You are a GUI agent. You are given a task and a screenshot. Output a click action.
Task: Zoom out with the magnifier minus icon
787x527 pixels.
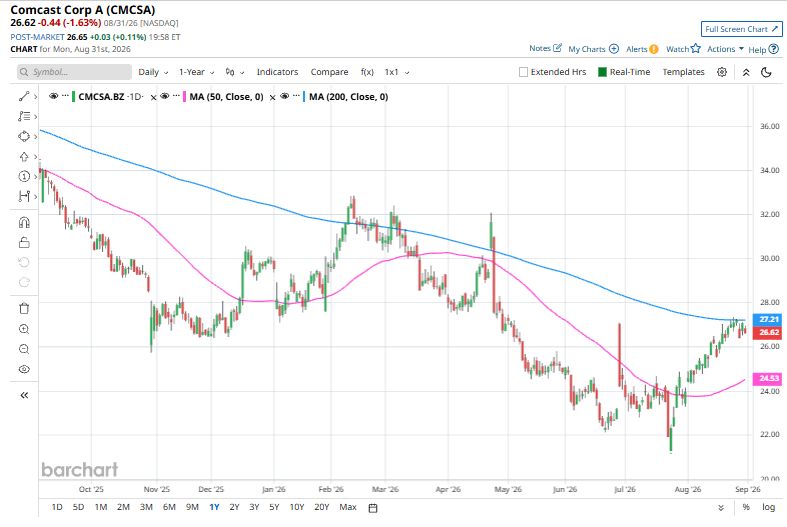pos(24,349)
